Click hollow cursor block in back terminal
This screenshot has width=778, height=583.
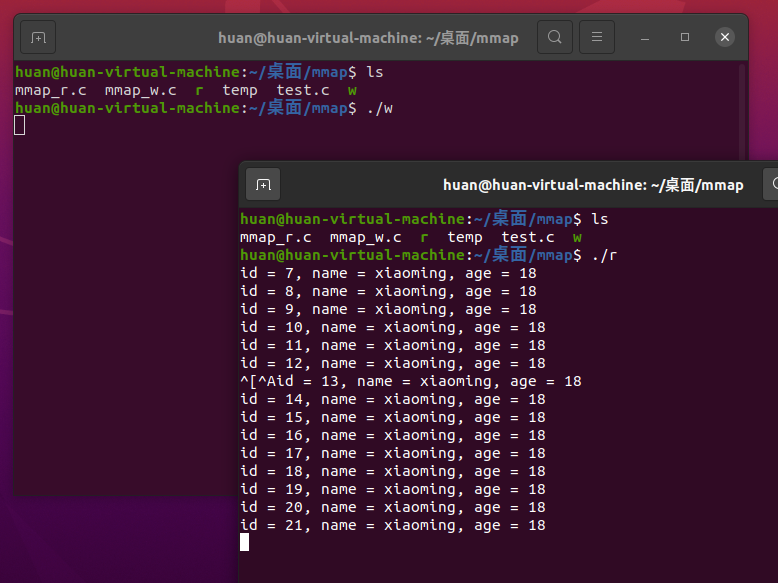tap(19, 125)
